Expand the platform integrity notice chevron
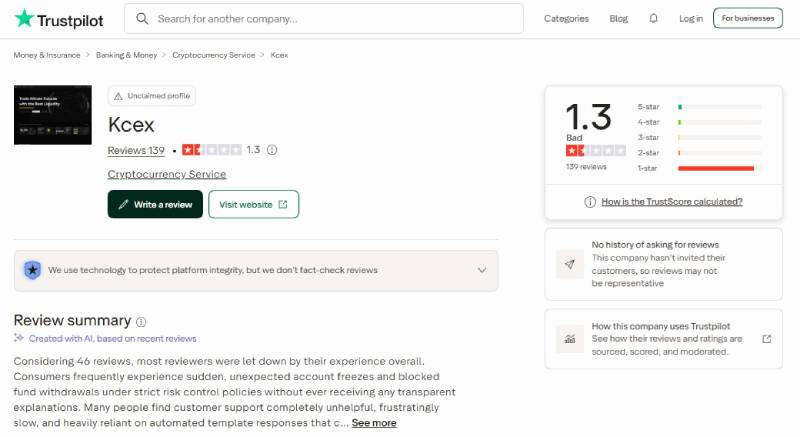The height and width of the screenshot is (437, 800). (482, 270)
